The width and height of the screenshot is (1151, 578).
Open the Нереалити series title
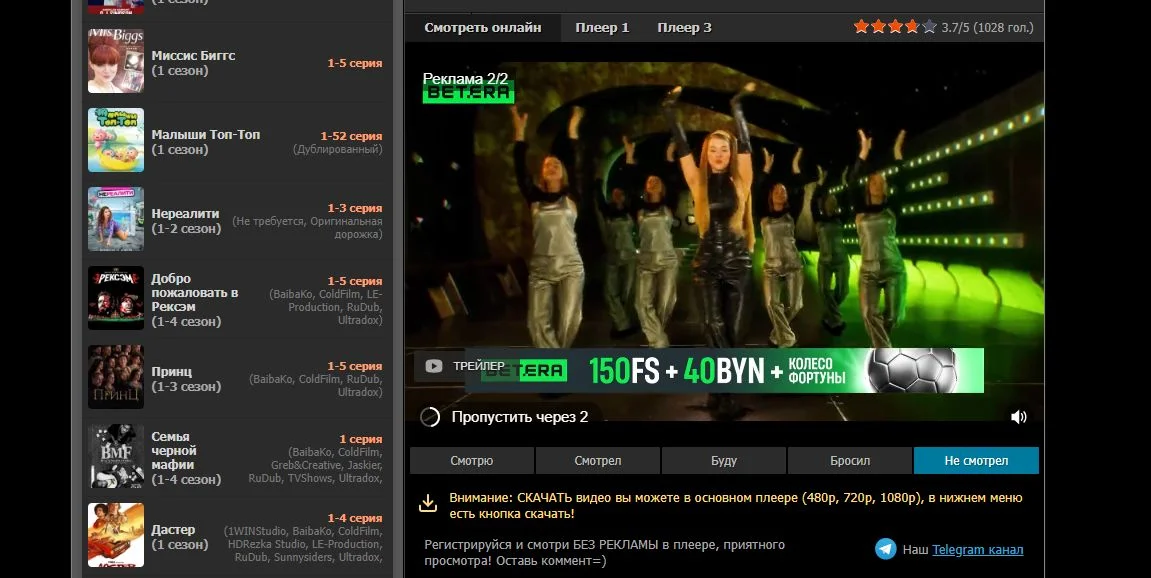click(x=185, y=214)
